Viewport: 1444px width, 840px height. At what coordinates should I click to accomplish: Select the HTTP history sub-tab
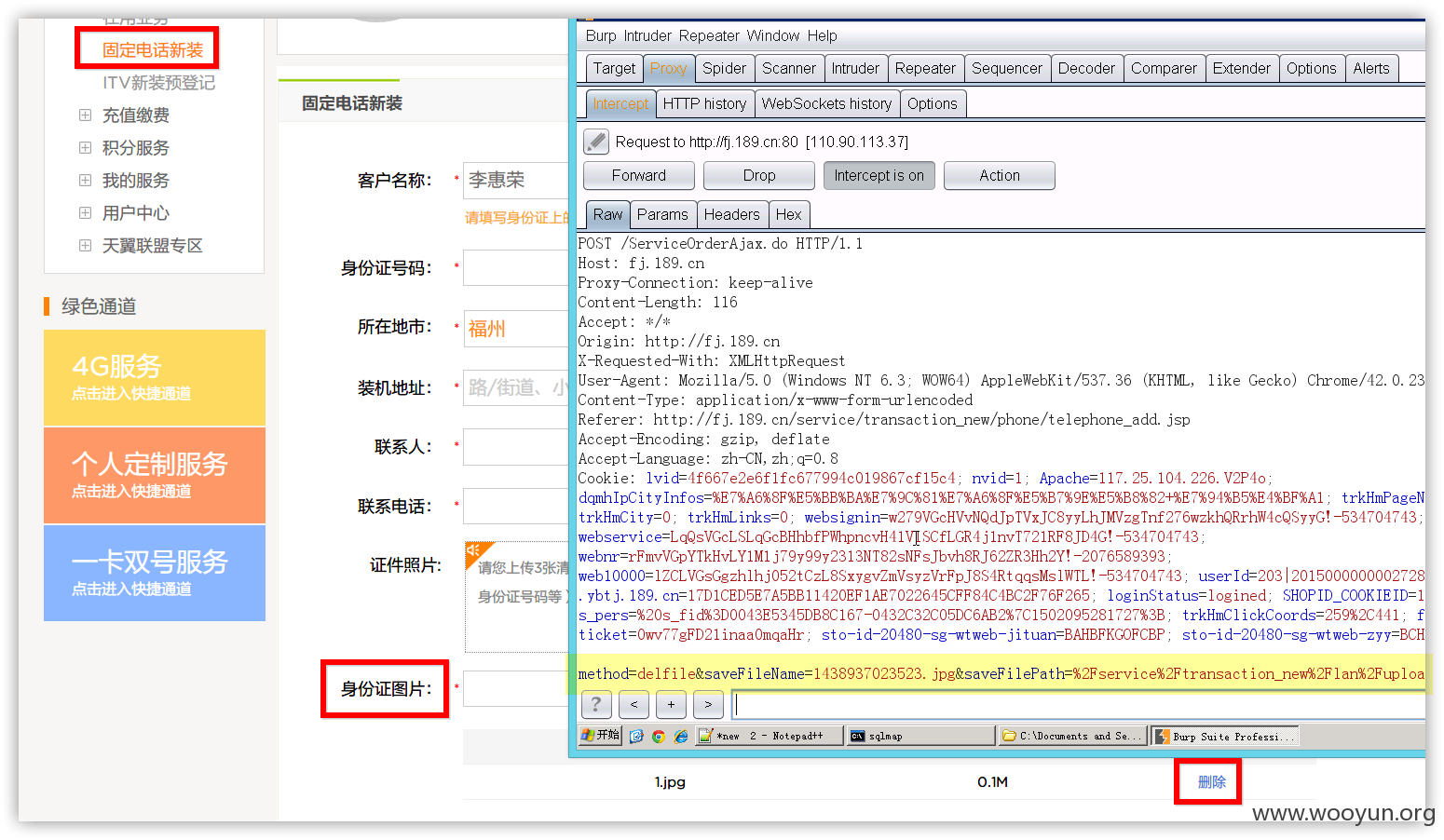[x=704, y=103]
